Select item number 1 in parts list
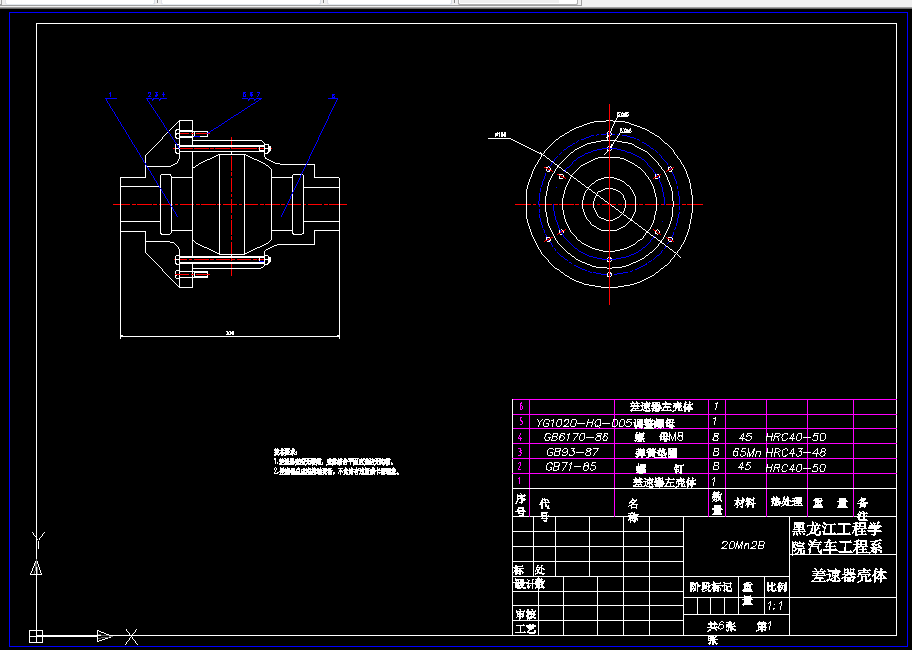This screenshot has height=650, width=912. (520, 481)
